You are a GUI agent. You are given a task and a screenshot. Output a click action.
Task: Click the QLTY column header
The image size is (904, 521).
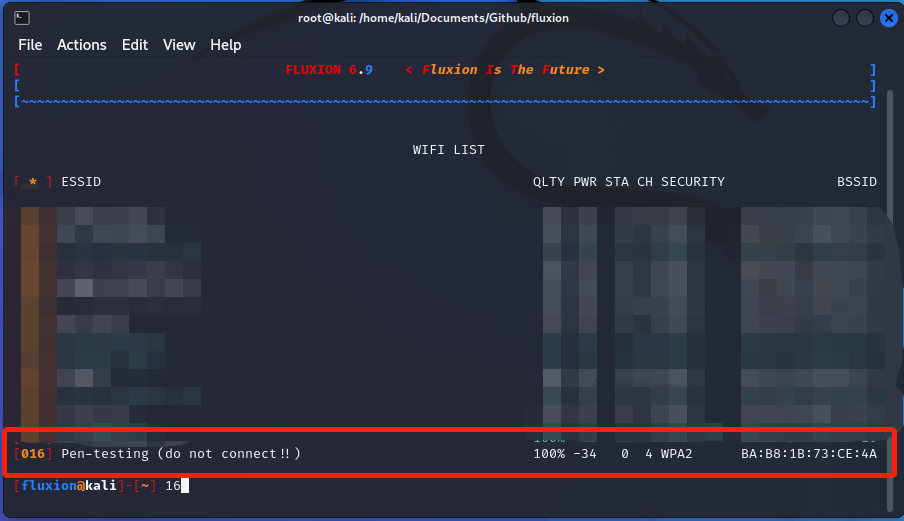[x=549, y=182]
